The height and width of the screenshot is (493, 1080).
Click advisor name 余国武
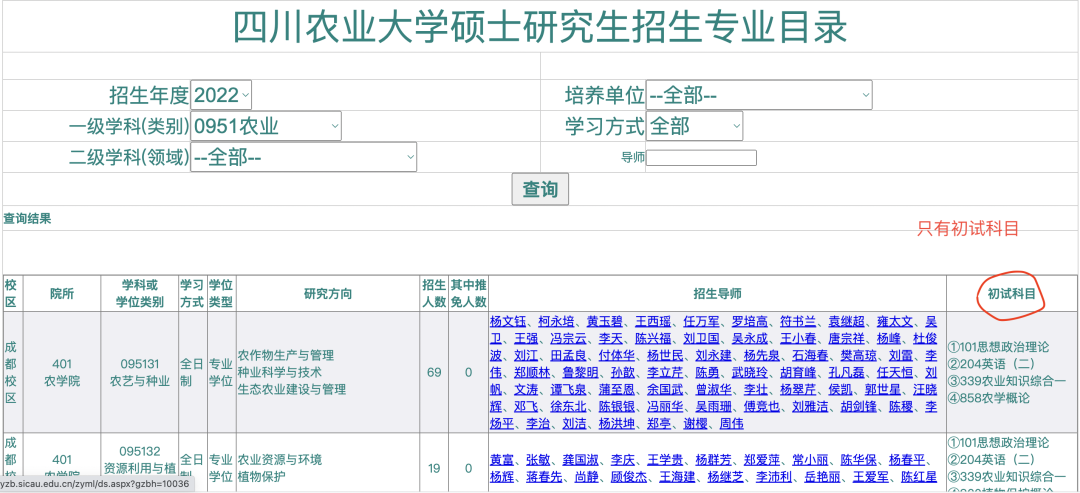[x=665, y=390]
